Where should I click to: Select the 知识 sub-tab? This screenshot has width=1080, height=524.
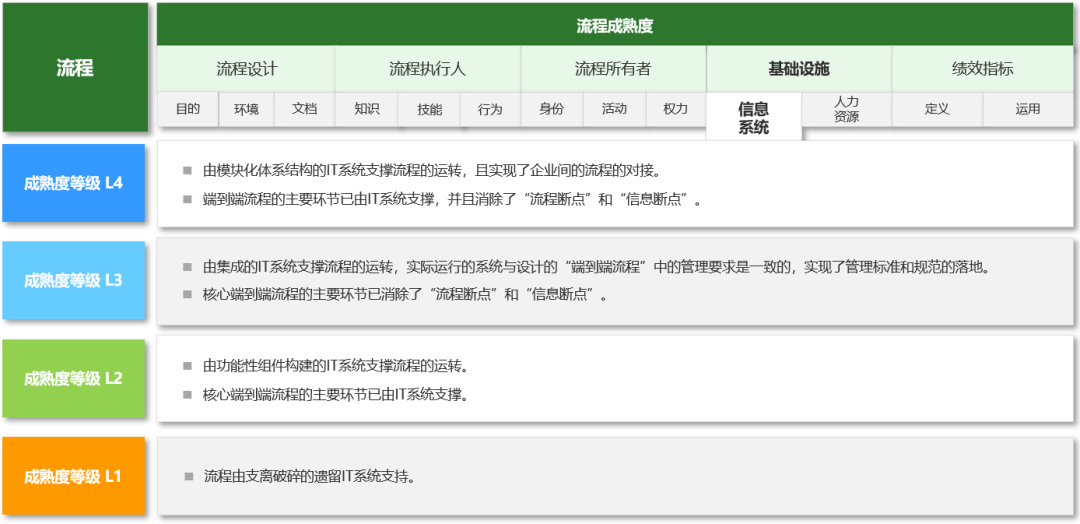[366, 109]
